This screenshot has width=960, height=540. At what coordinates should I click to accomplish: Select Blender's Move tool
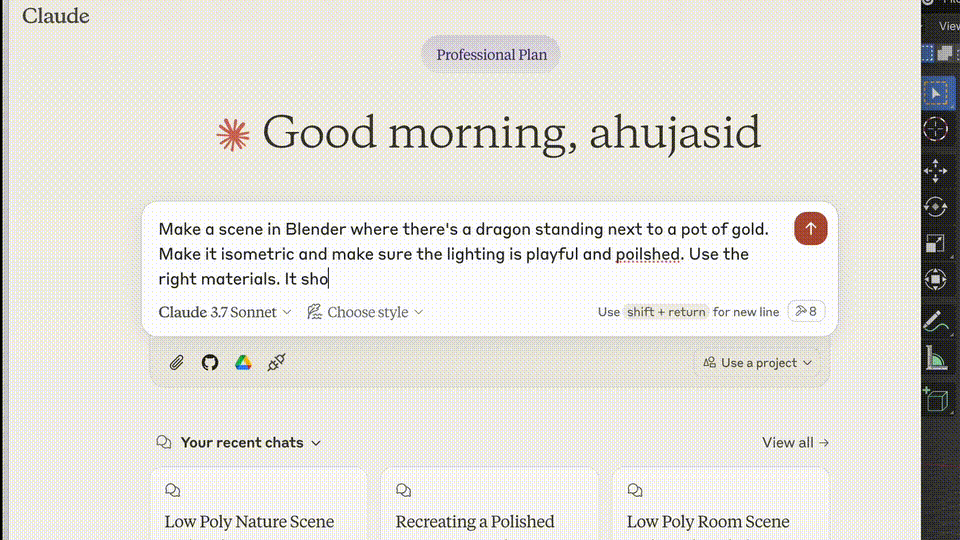(936, 171)
